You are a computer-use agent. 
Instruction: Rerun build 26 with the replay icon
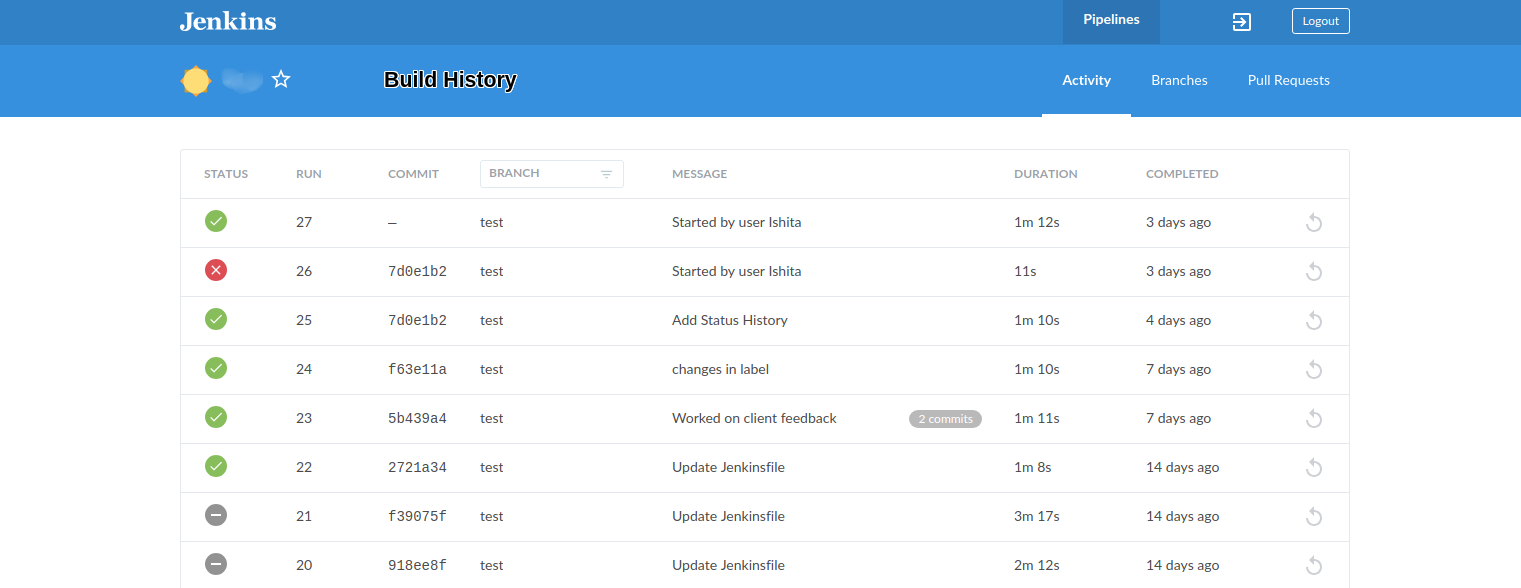point(1314,271)
